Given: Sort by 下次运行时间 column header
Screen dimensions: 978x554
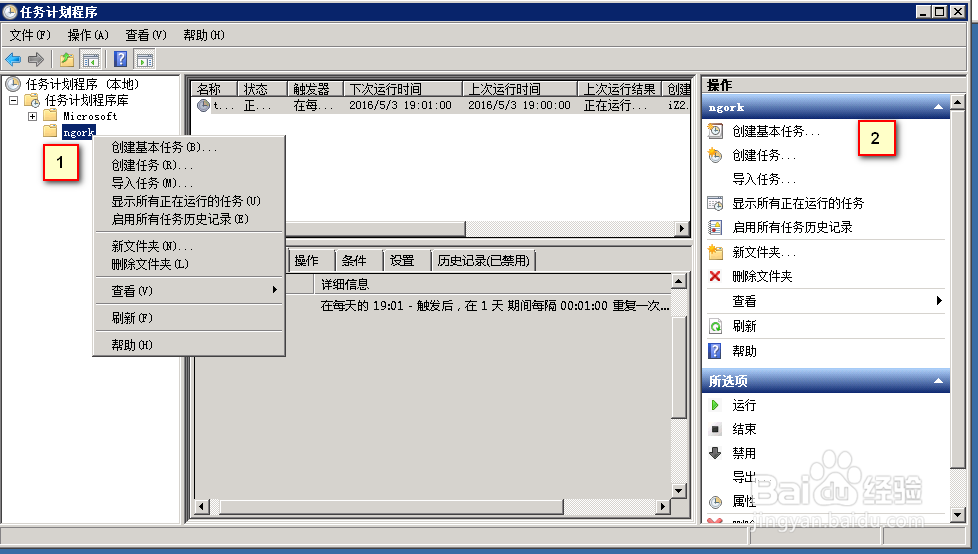Looking at the screenshot, I should click(403, 89).
